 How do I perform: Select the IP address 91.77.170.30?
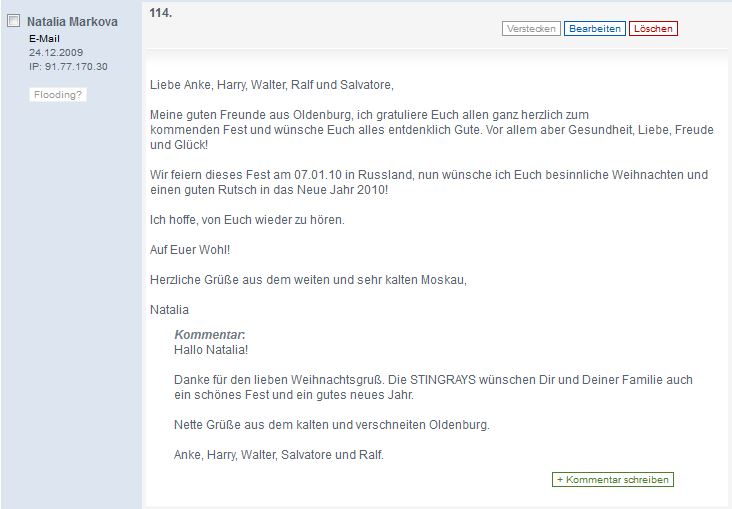(76, 66)
